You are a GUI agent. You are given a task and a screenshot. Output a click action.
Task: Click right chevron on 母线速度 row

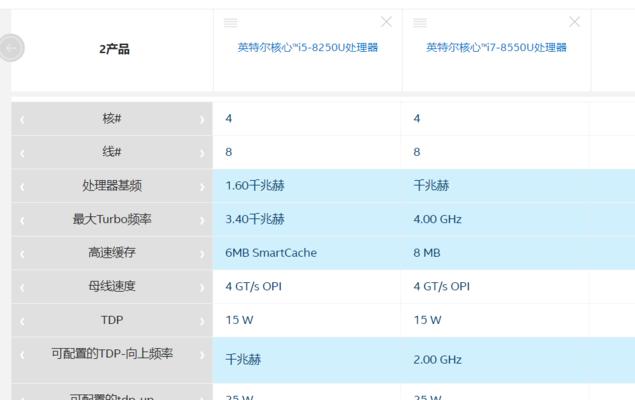click(202, 287)
